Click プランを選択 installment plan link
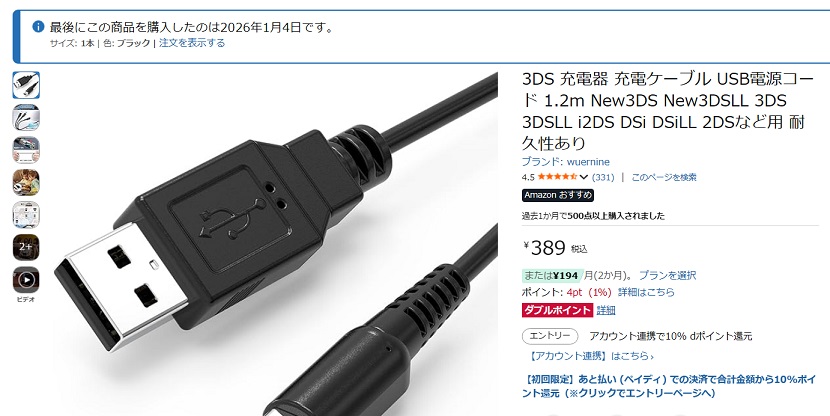The width and height of the screenshot is (830, 416). pos(667,275)
